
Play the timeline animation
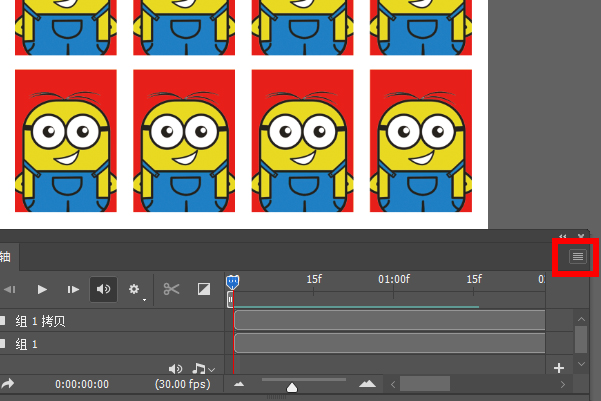[42, 289]
